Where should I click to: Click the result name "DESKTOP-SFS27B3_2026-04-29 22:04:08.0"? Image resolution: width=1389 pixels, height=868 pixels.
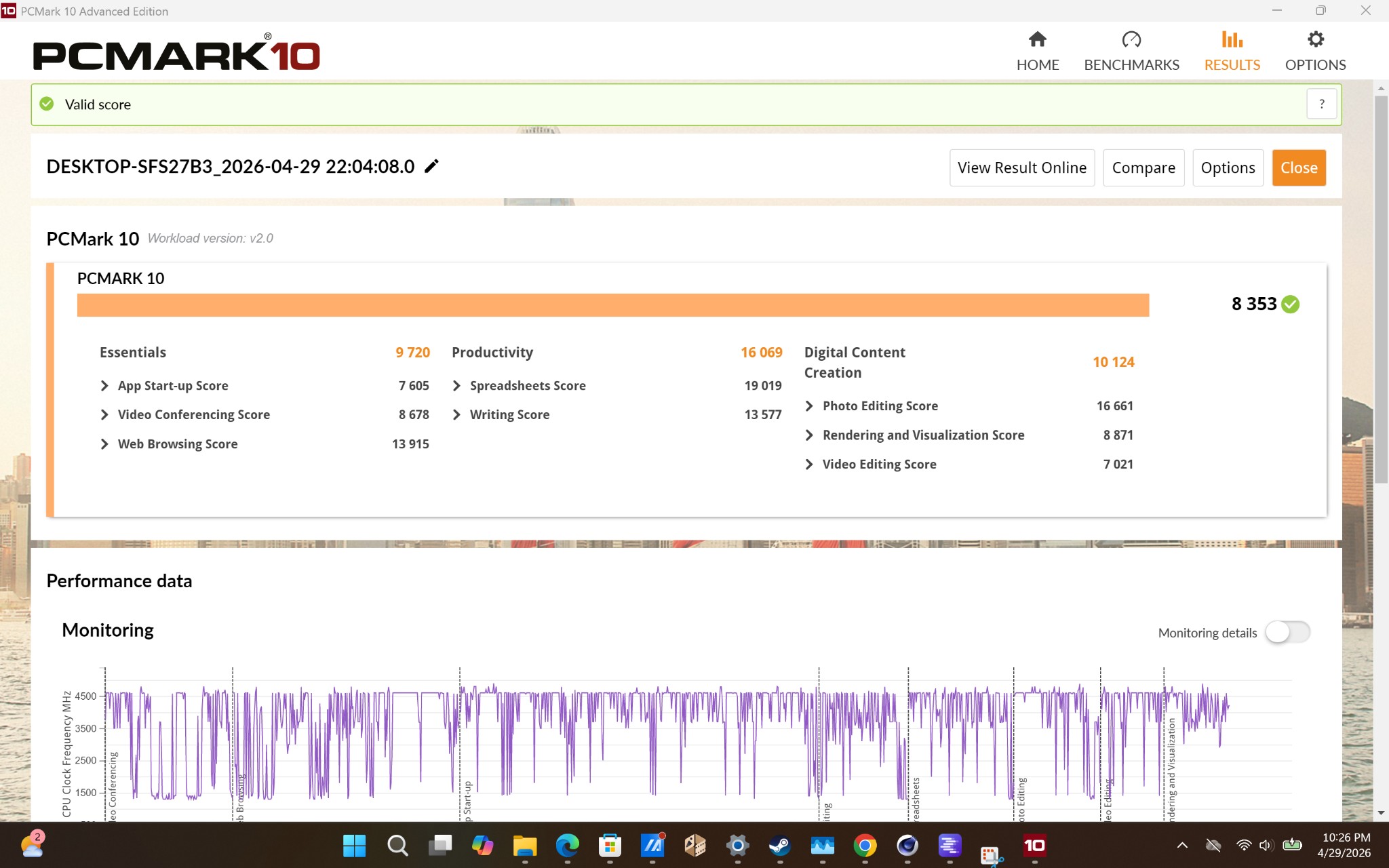pos(230,167)
